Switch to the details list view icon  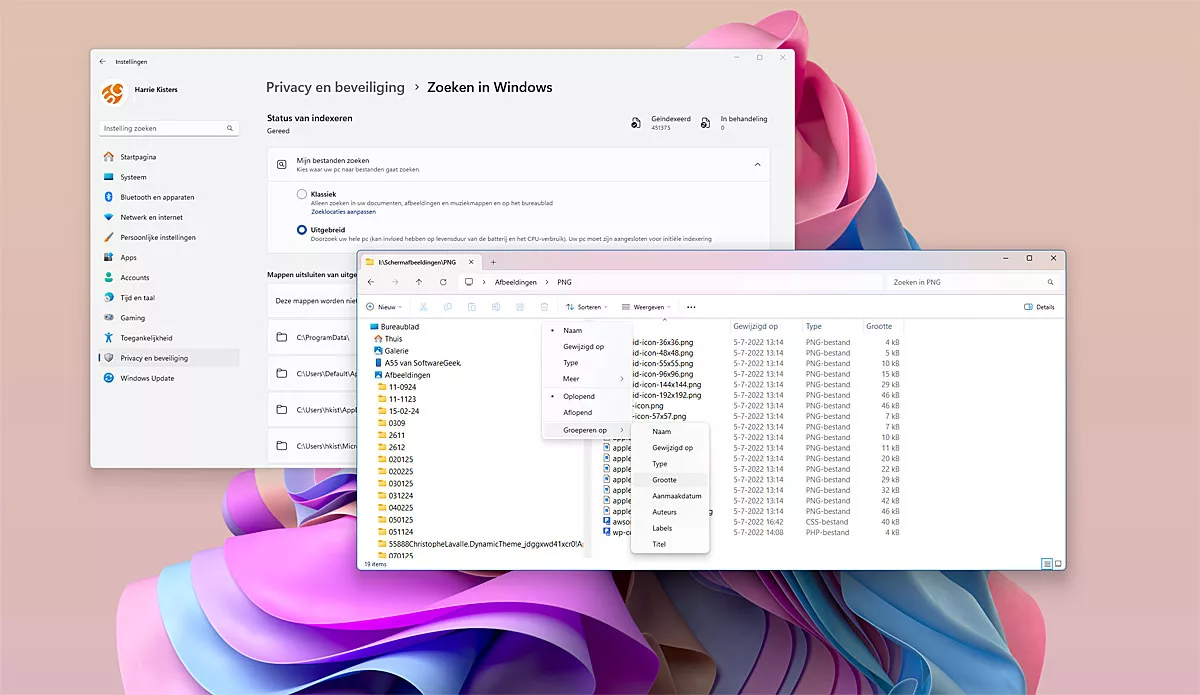pyautogui.click(x=1047, y=564)
